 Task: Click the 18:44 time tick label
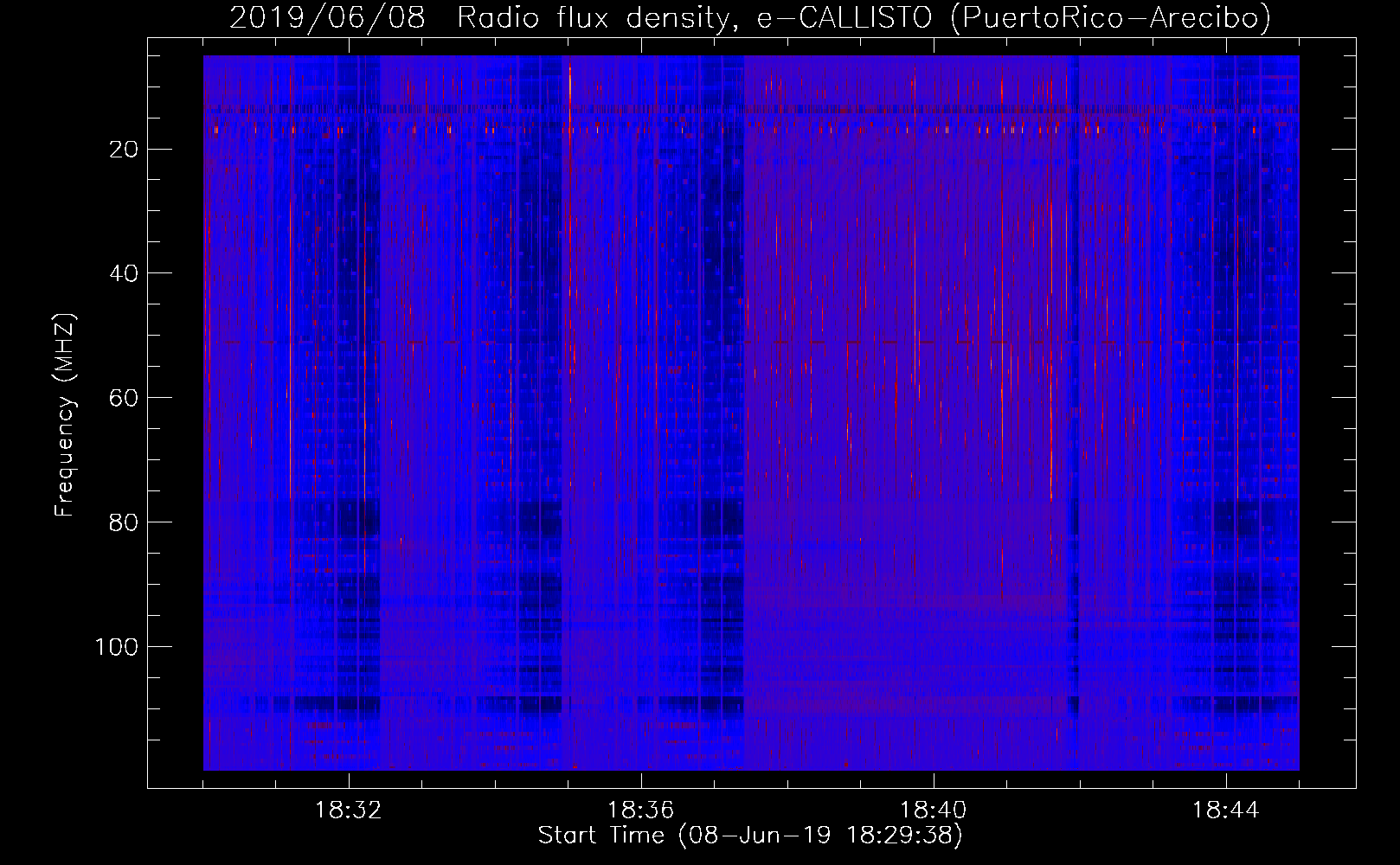point(1226,811)
